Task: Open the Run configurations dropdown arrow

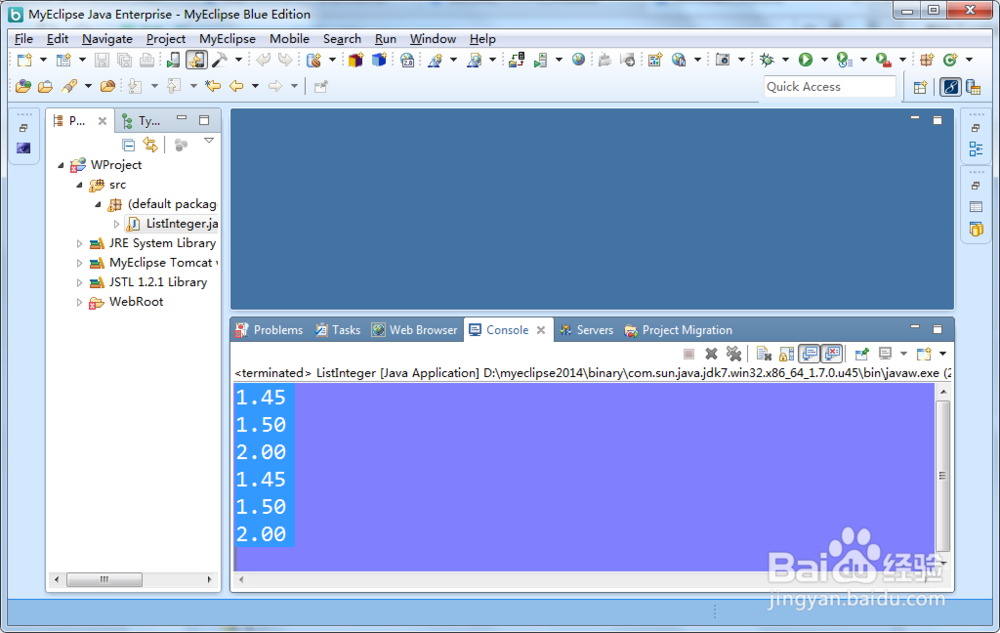Action: (824, 60)
